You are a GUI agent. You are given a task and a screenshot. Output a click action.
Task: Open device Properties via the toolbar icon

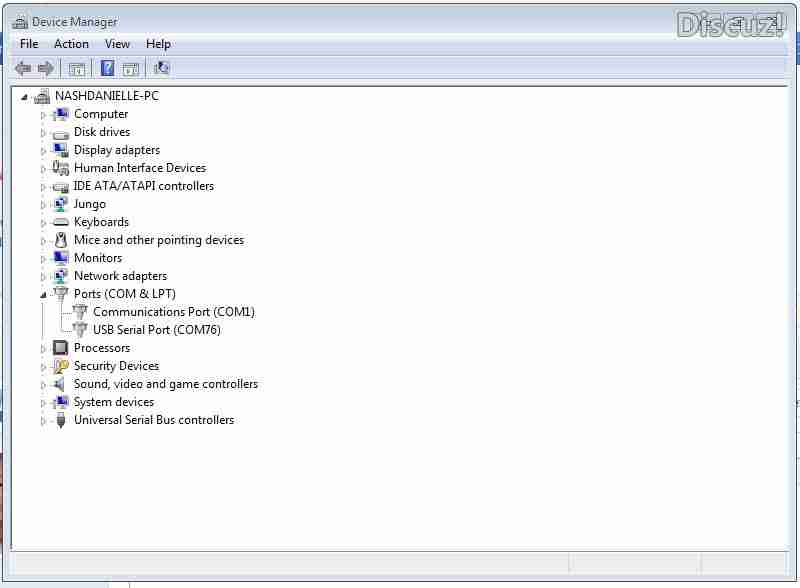(131, 67)
